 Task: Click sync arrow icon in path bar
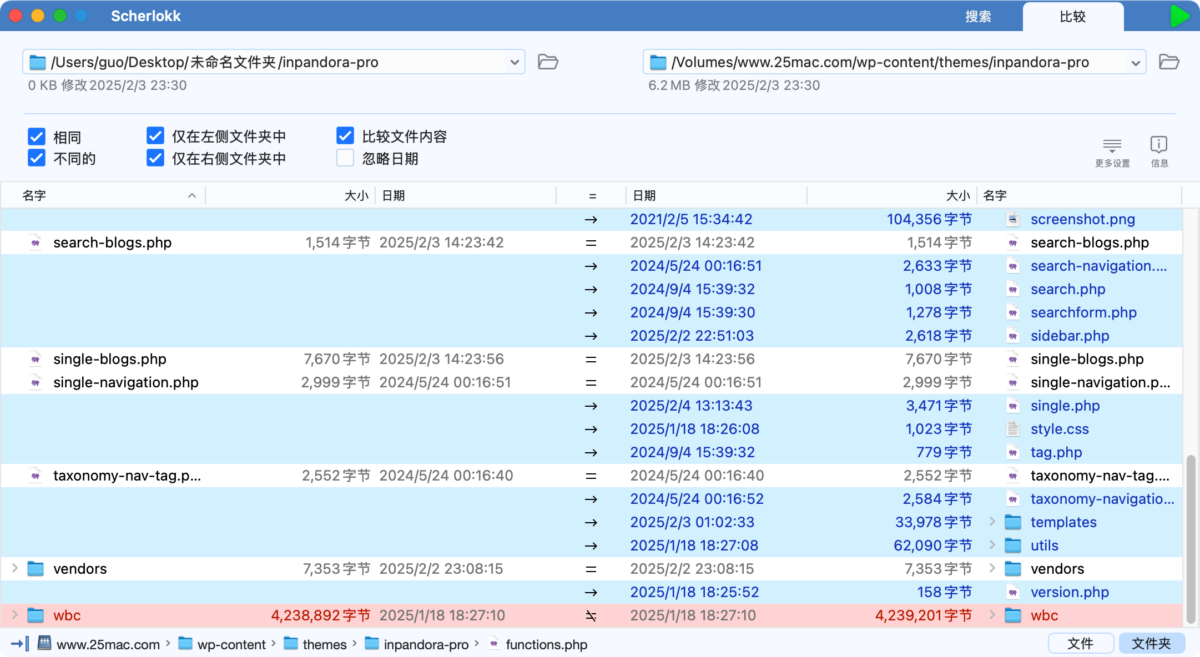tap(19, 644)
